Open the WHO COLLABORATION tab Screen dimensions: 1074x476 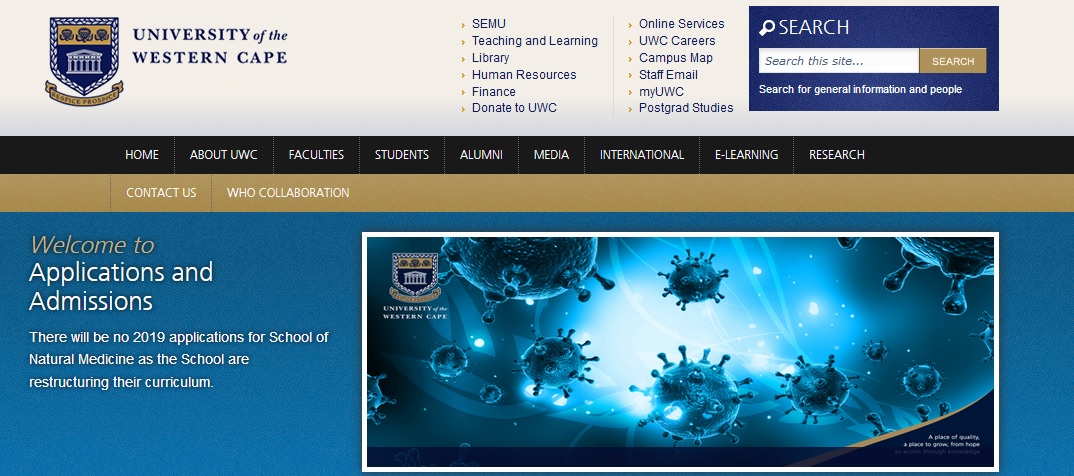(288, 193)
